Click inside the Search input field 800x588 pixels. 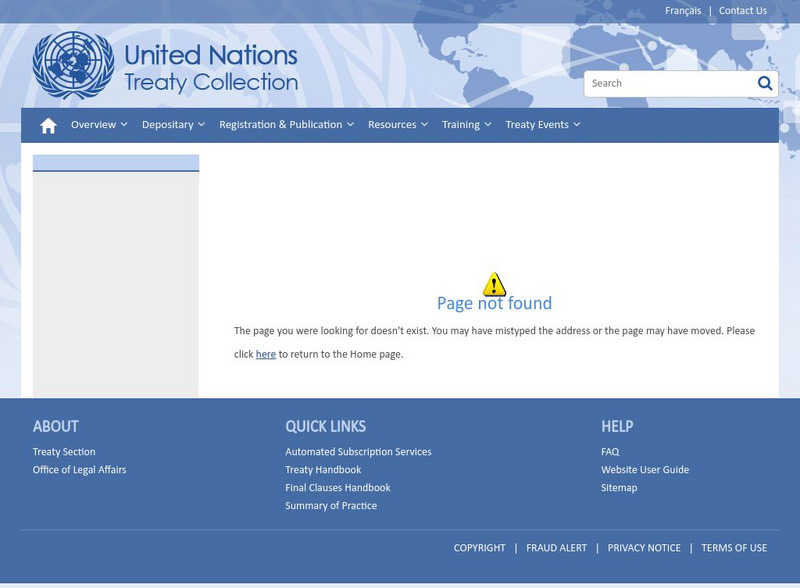[660, 84]
